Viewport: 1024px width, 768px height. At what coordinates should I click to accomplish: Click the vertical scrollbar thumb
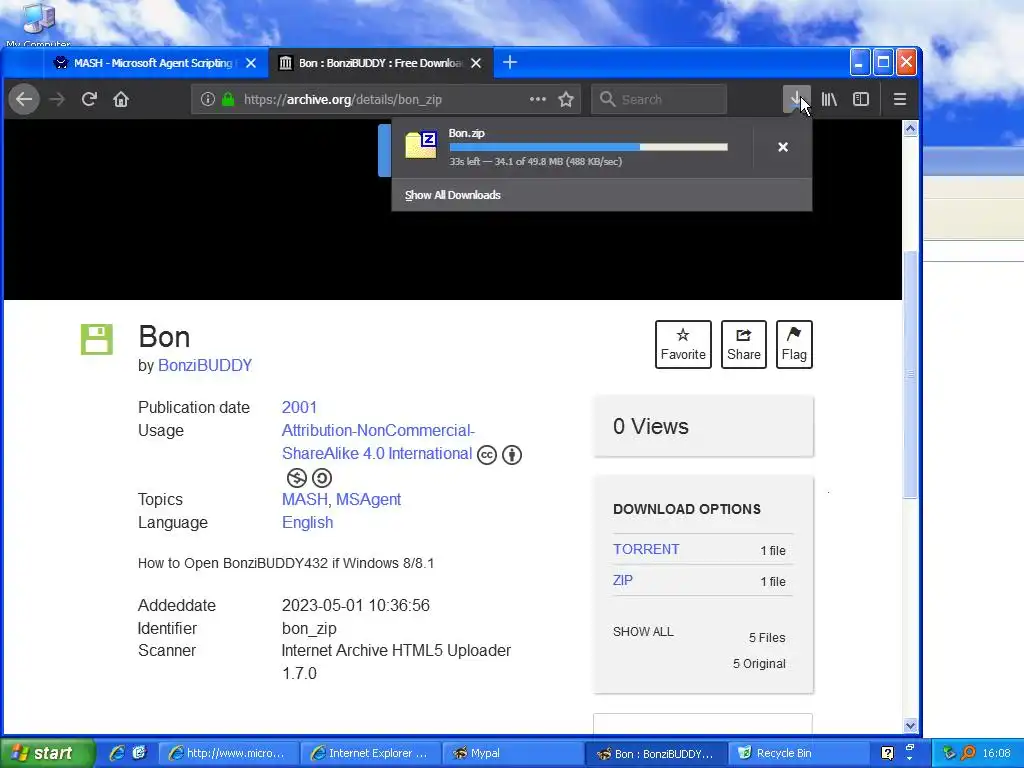click(x=910, y=374)
